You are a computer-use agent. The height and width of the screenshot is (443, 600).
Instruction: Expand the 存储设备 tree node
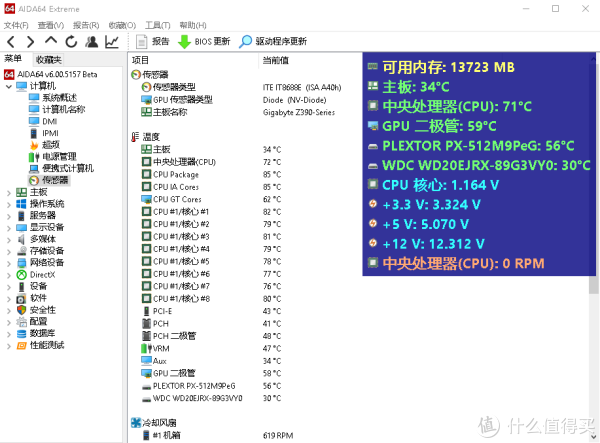click(x=8, y=252)
